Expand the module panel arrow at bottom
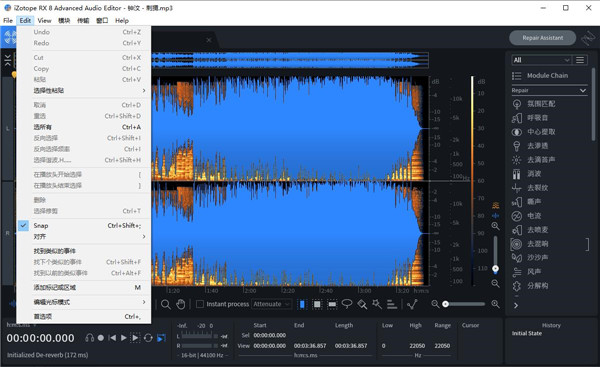 pos(516,305)
